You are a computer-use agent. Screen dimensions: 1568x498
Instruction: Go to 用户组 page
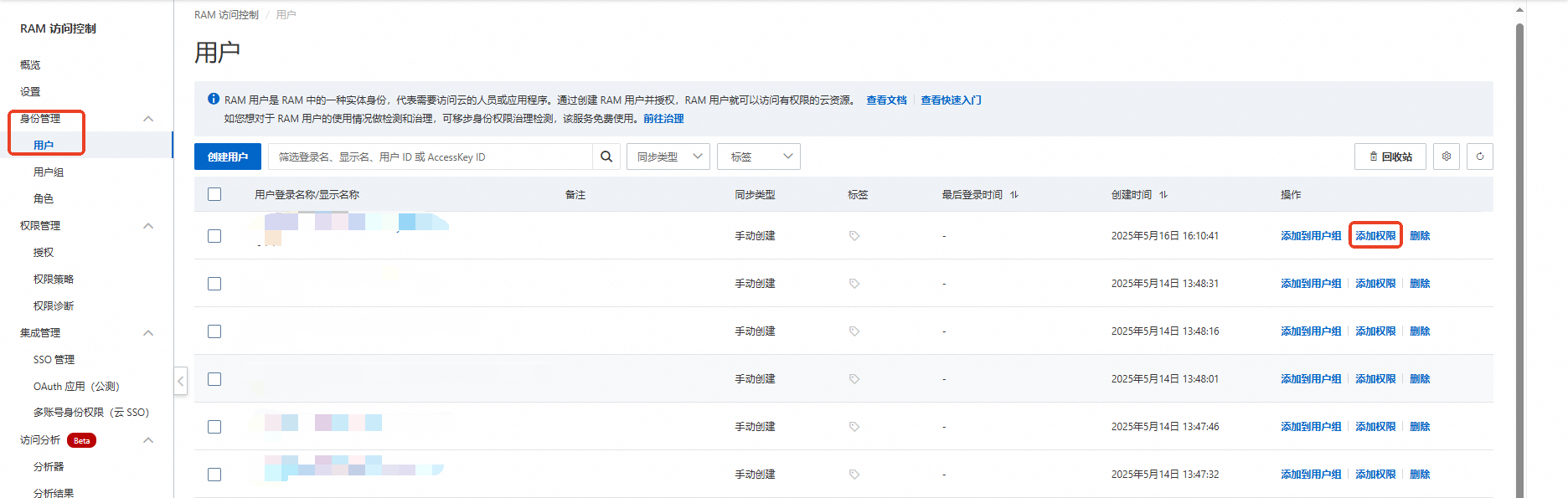tap(49, 172)
